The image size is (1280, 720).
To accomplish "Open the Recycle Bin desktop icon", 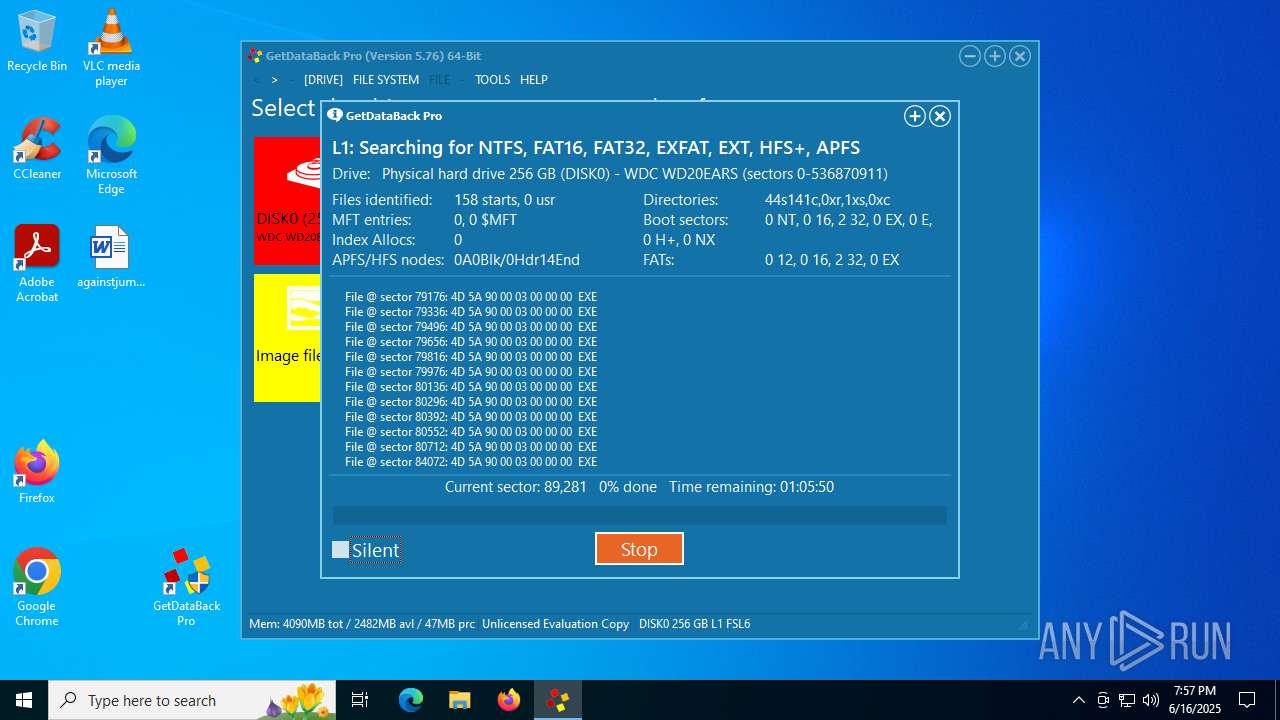I will point(37,42).
